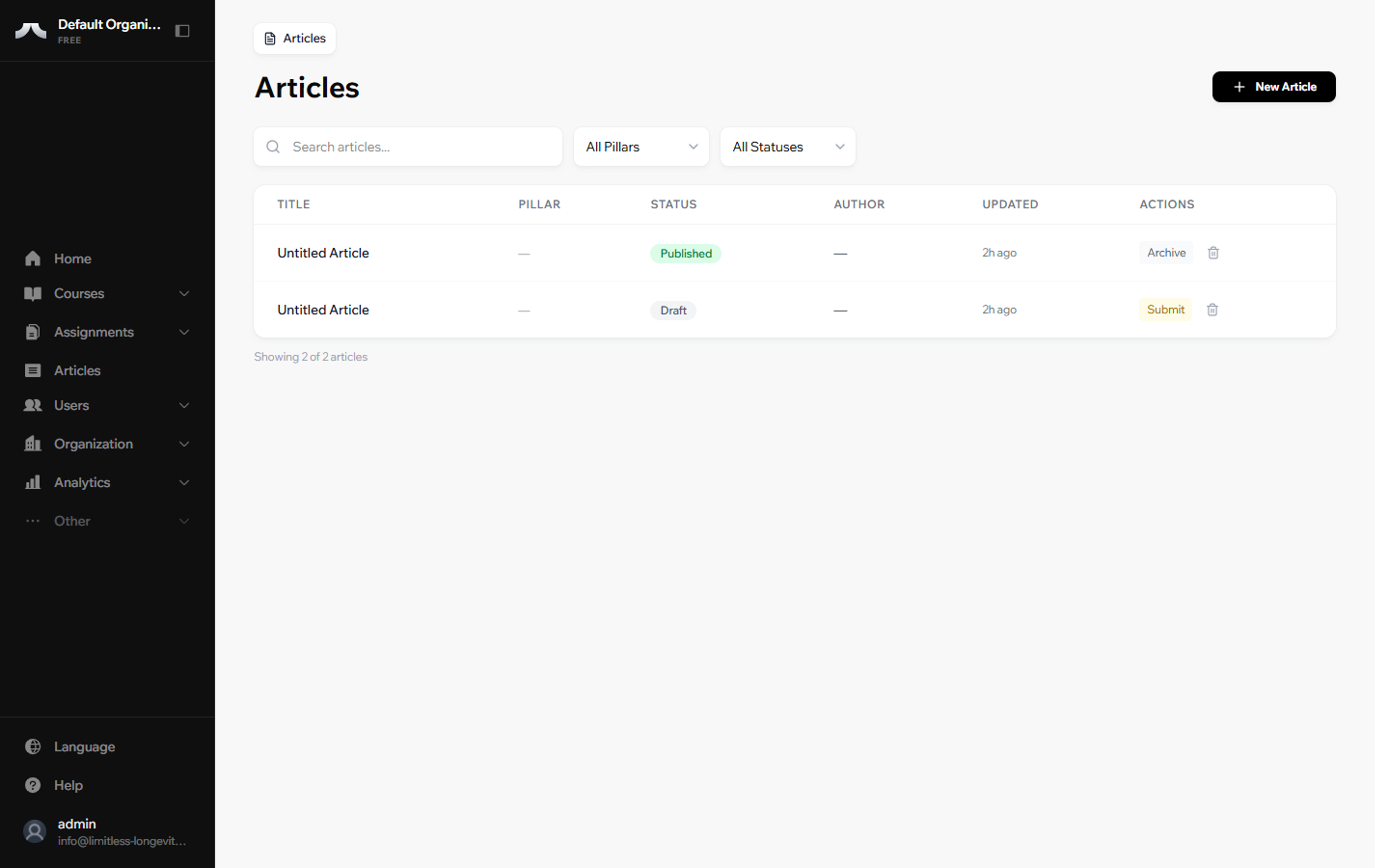Archive the Published untitled article

click(1166, 253)
